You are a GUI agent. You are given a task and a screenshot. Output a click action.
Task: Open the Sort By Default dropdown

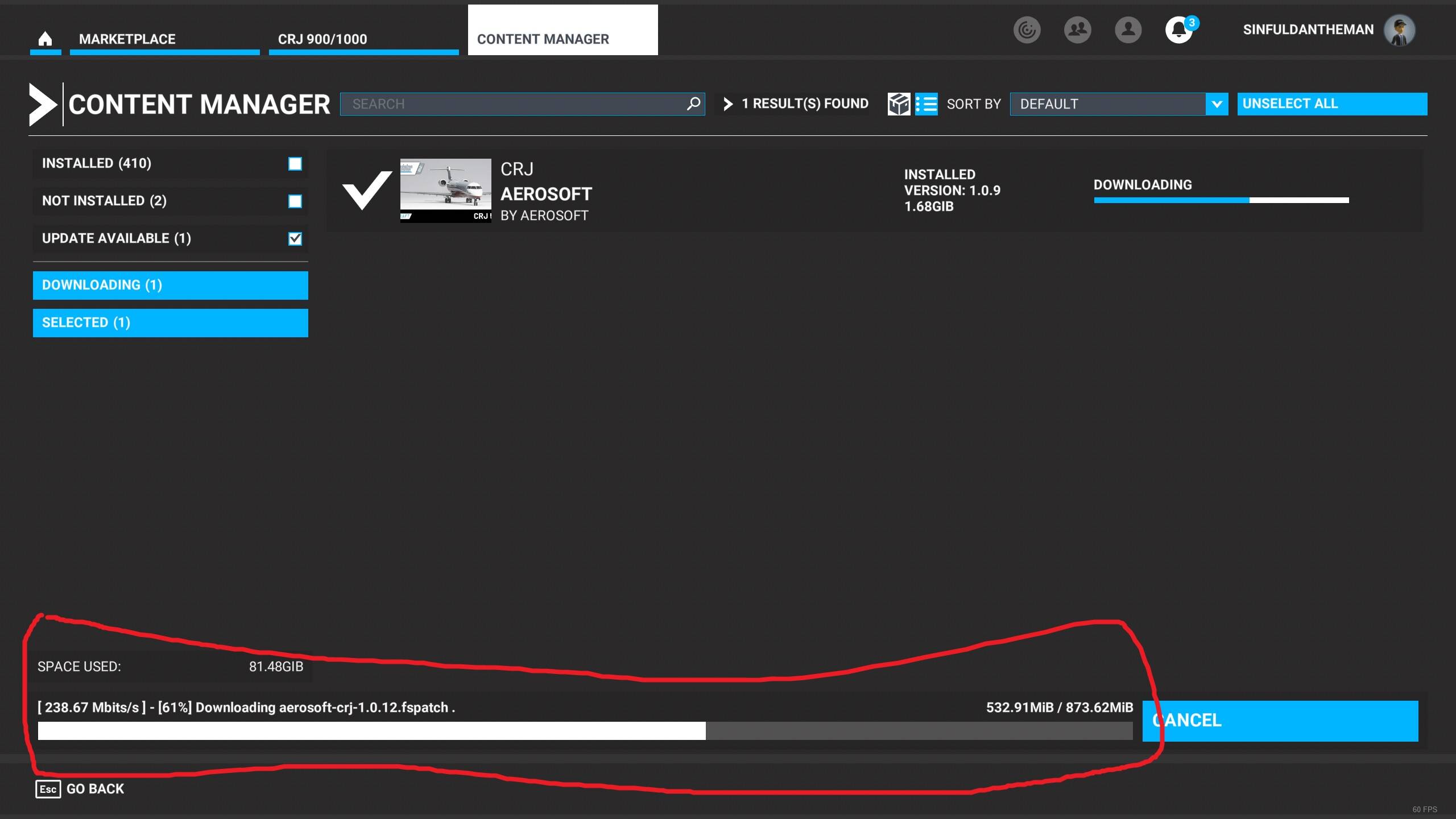(x=1119, y=104)
